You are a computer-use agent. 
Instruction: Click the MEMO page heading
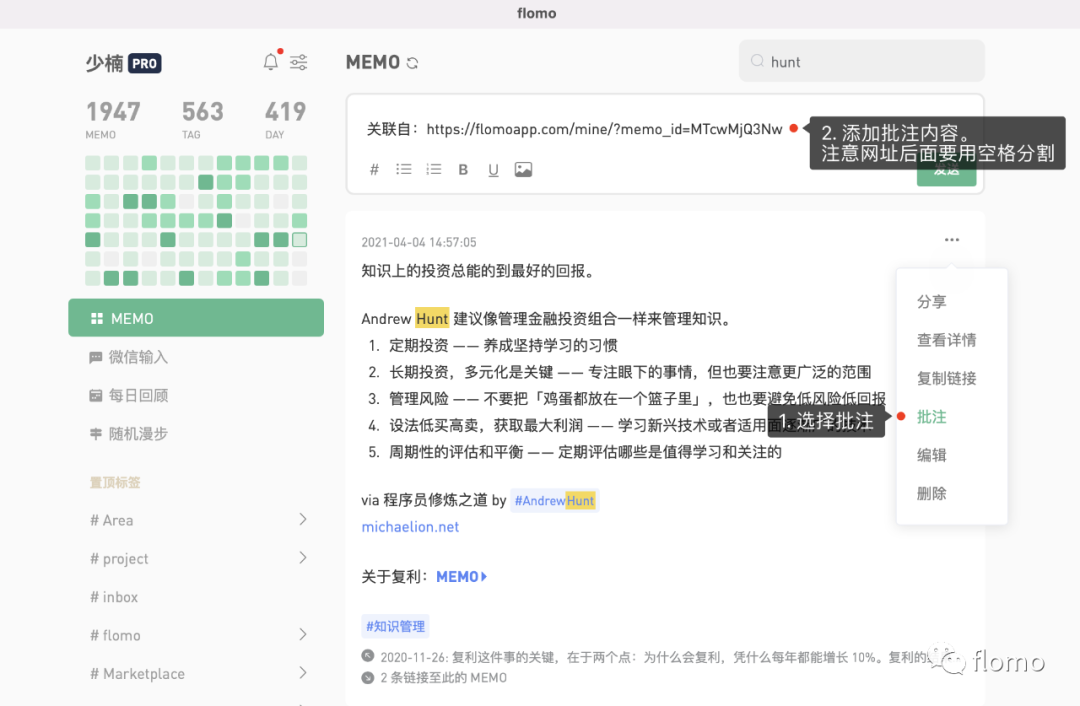tap(373, 63)
